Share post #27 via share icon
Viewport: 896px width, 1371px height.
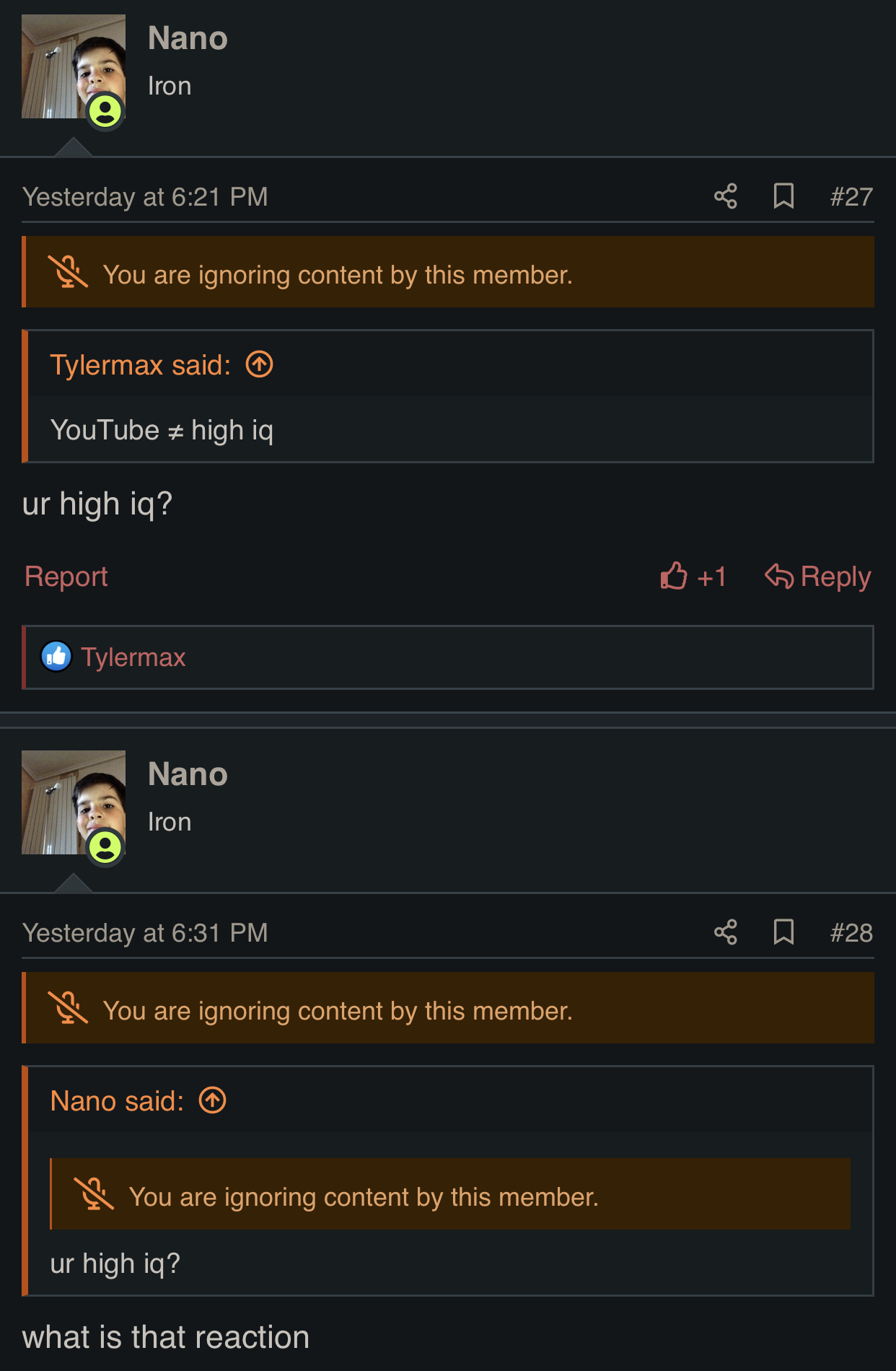click(x=725, y=196)
